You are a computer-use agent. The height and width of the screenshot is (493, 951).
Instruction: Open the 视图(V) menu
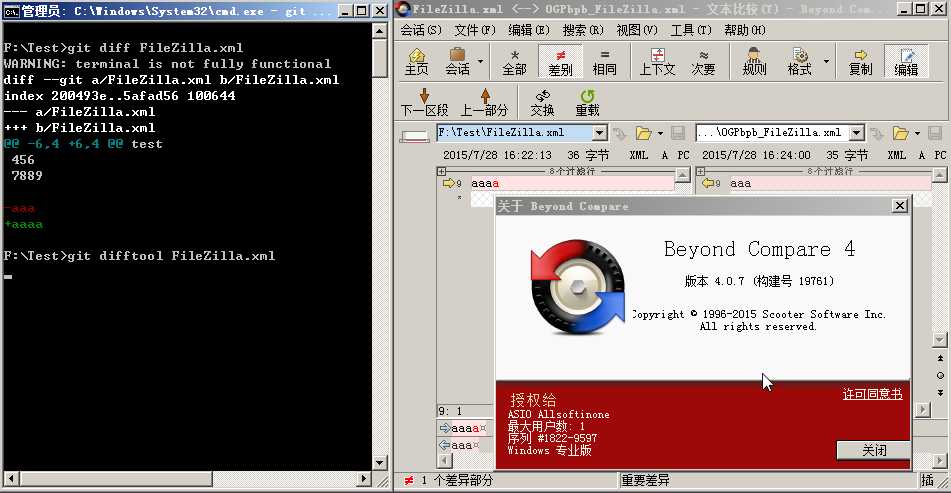tap(637, 30)
